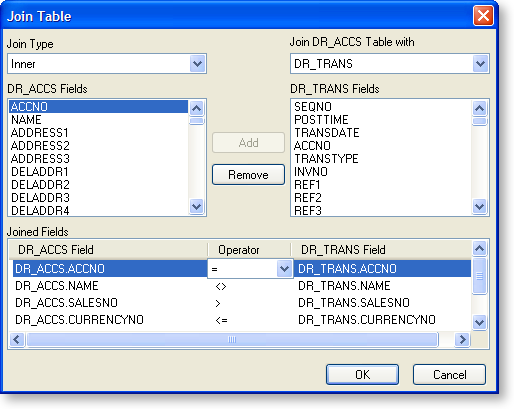Click the Remove button

tap(248, 175)
